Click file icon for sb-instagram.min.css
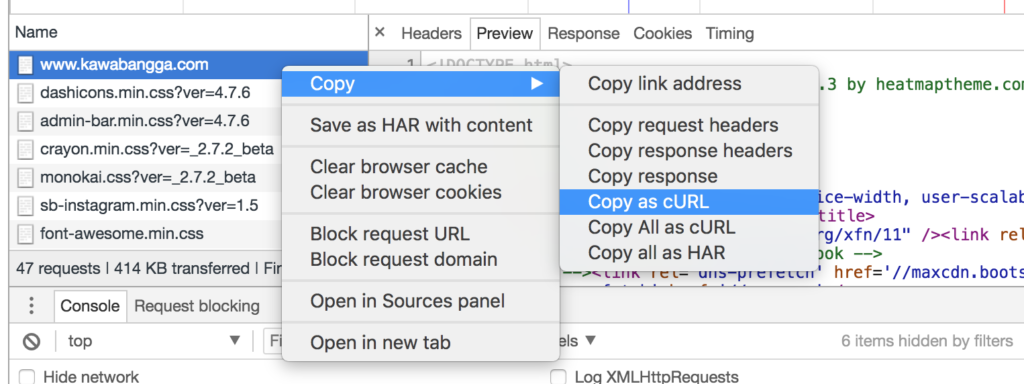1024x384 pixels. [x=25, y=205]
